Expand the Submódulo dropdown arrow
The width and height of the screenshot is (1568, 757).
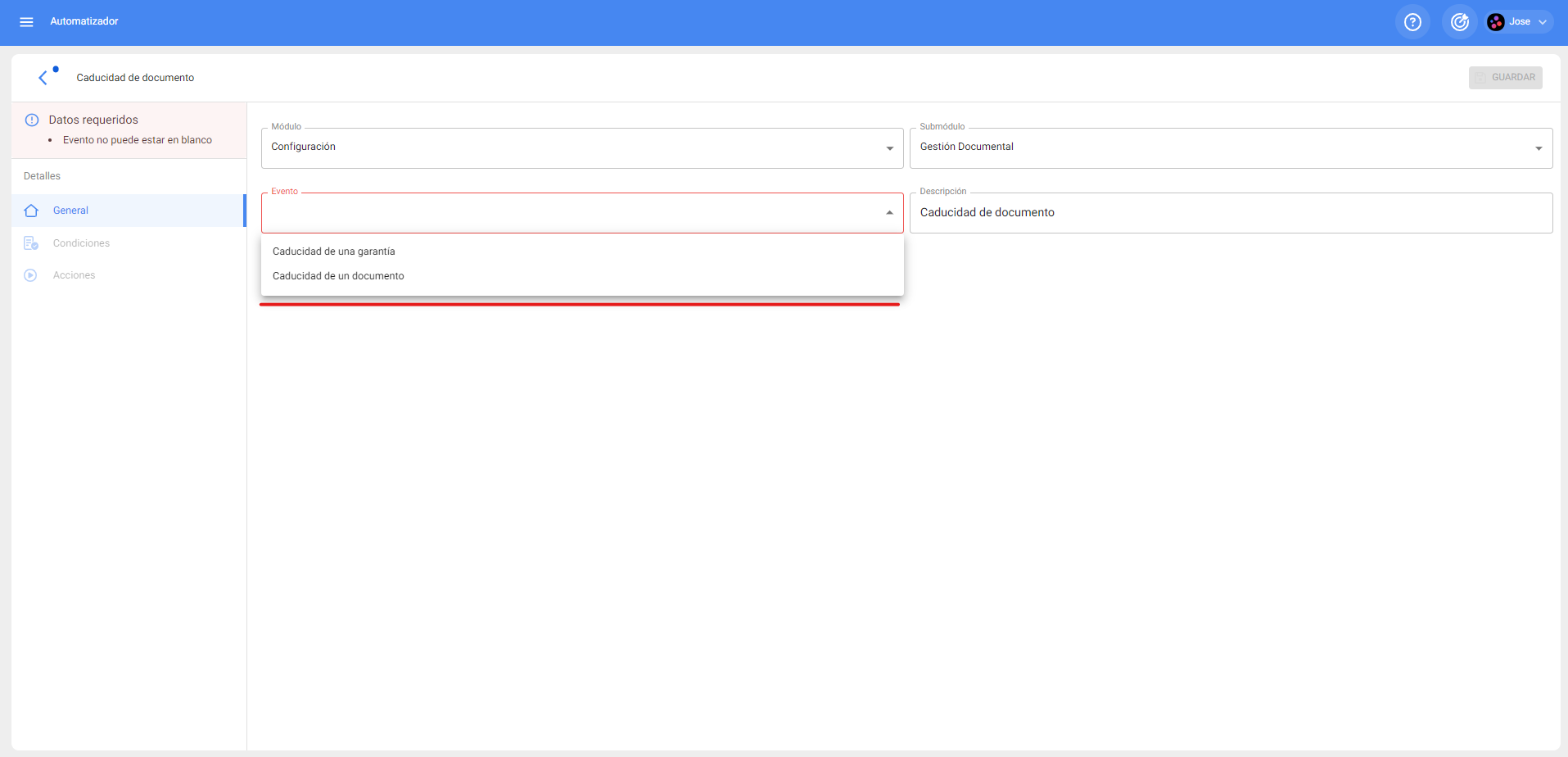(x=1539, y=148)
